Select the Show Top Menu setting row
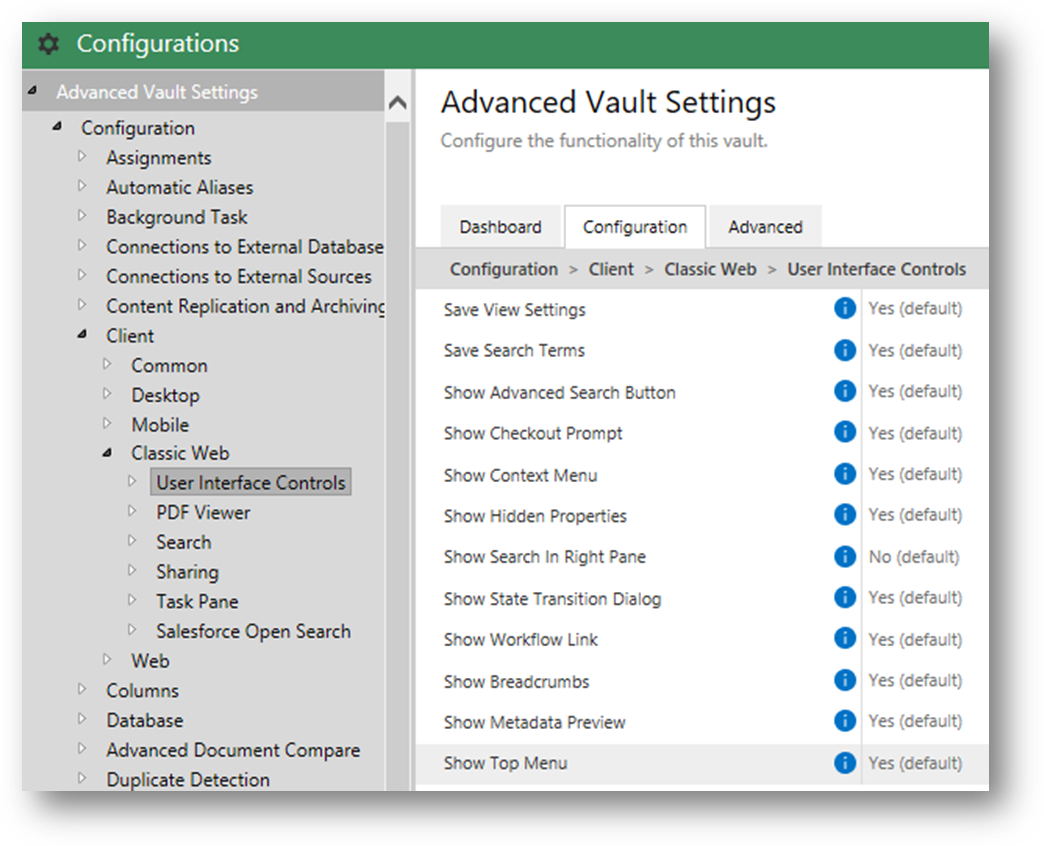The image size is (1044, 846). (x=702, y=763)
